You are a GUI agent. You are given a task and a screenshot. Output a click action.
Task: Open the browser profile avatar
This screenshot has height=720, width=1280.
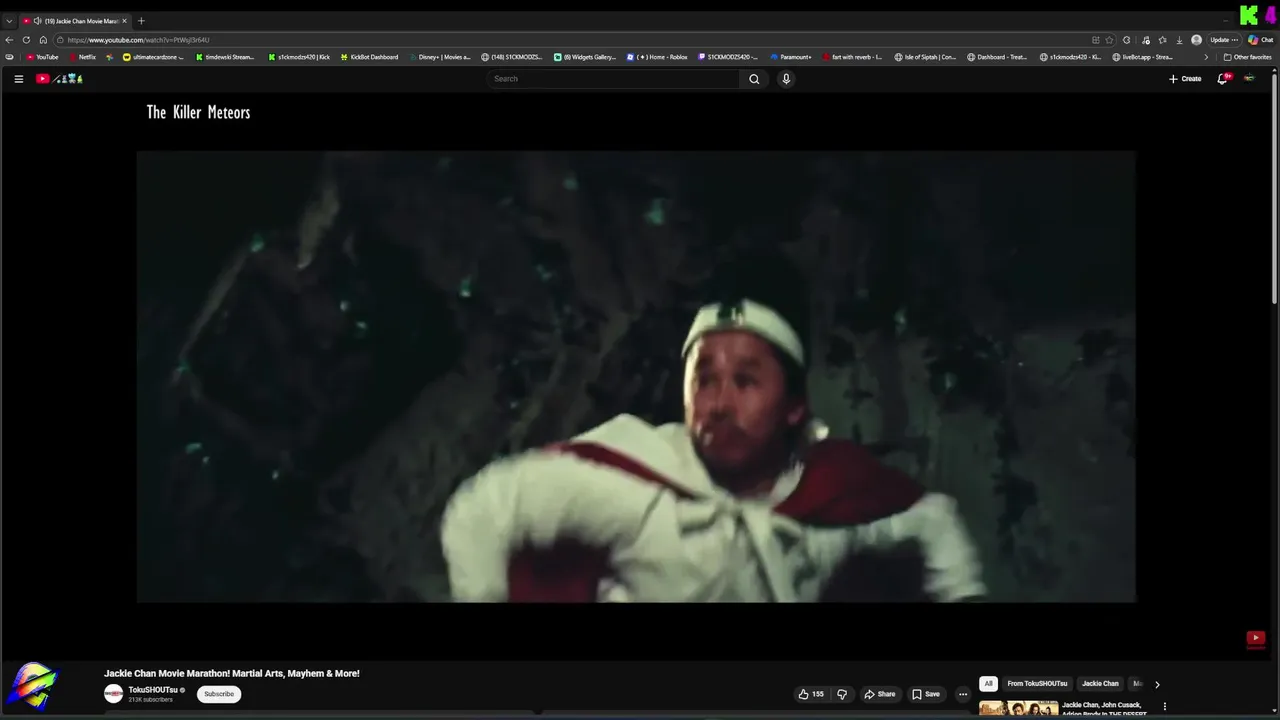[1196, 40]
